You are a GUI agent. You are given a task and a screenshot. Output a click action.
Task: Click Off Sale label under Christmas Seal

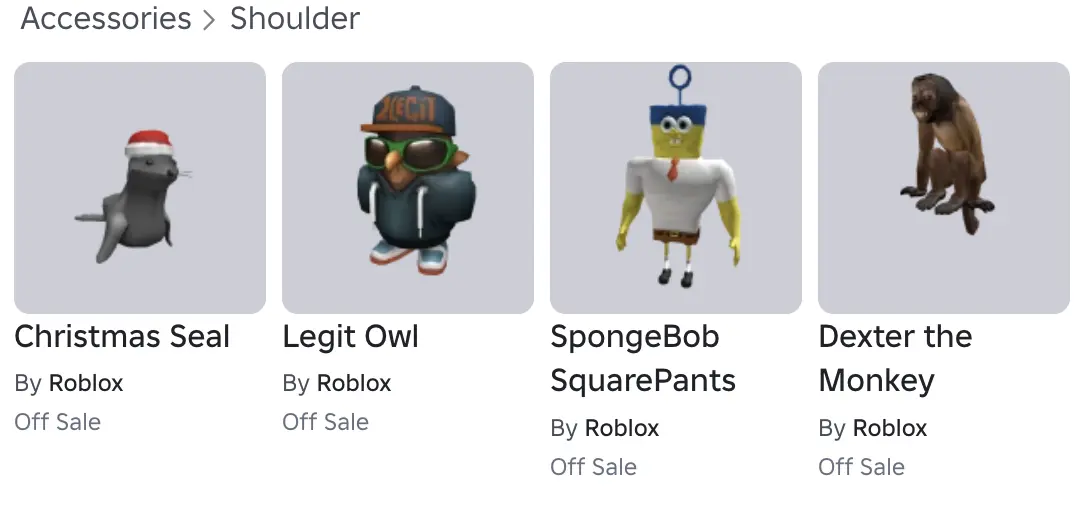[x=58, y=422]
